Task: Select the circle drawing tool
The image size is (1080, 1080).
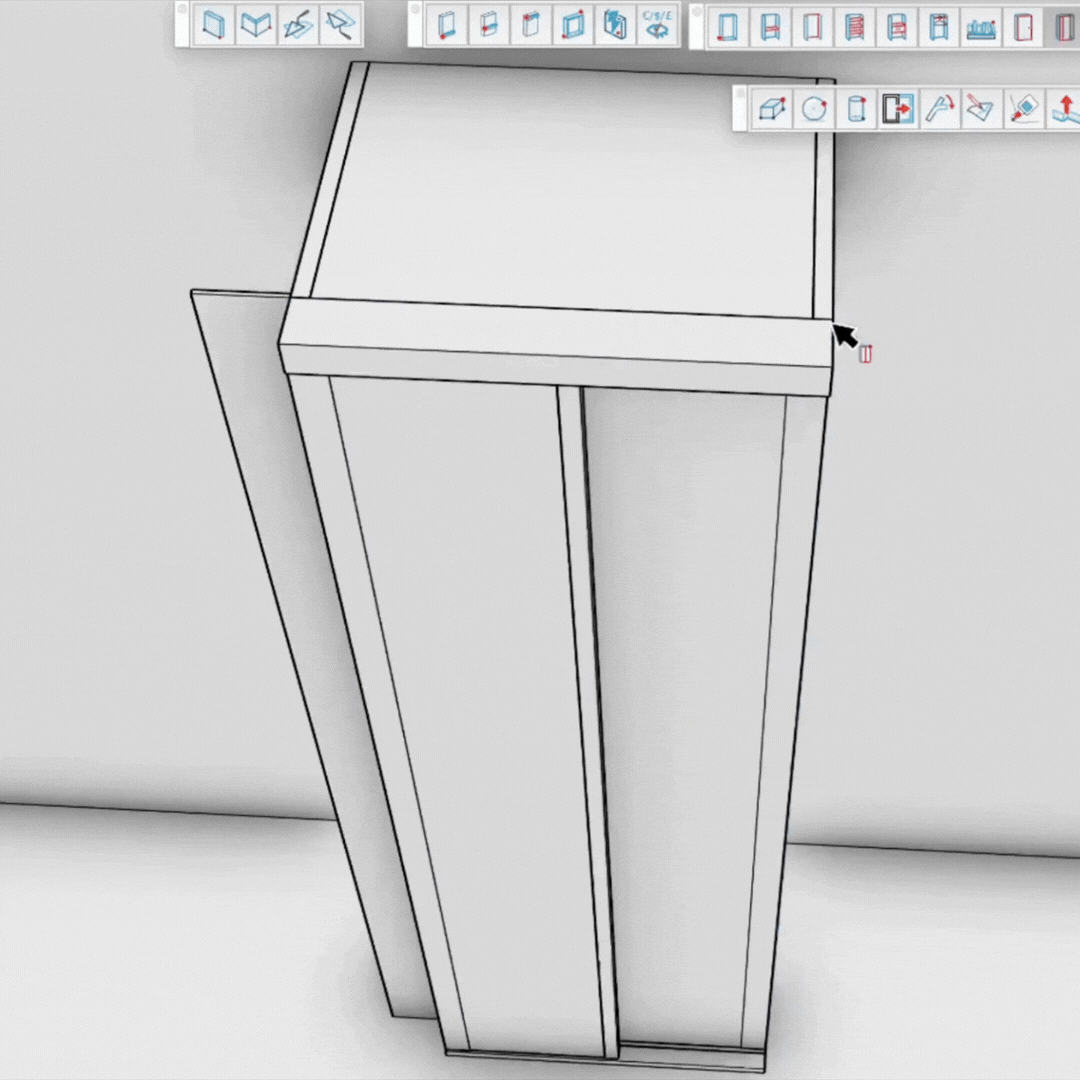Action: [814, 108]
